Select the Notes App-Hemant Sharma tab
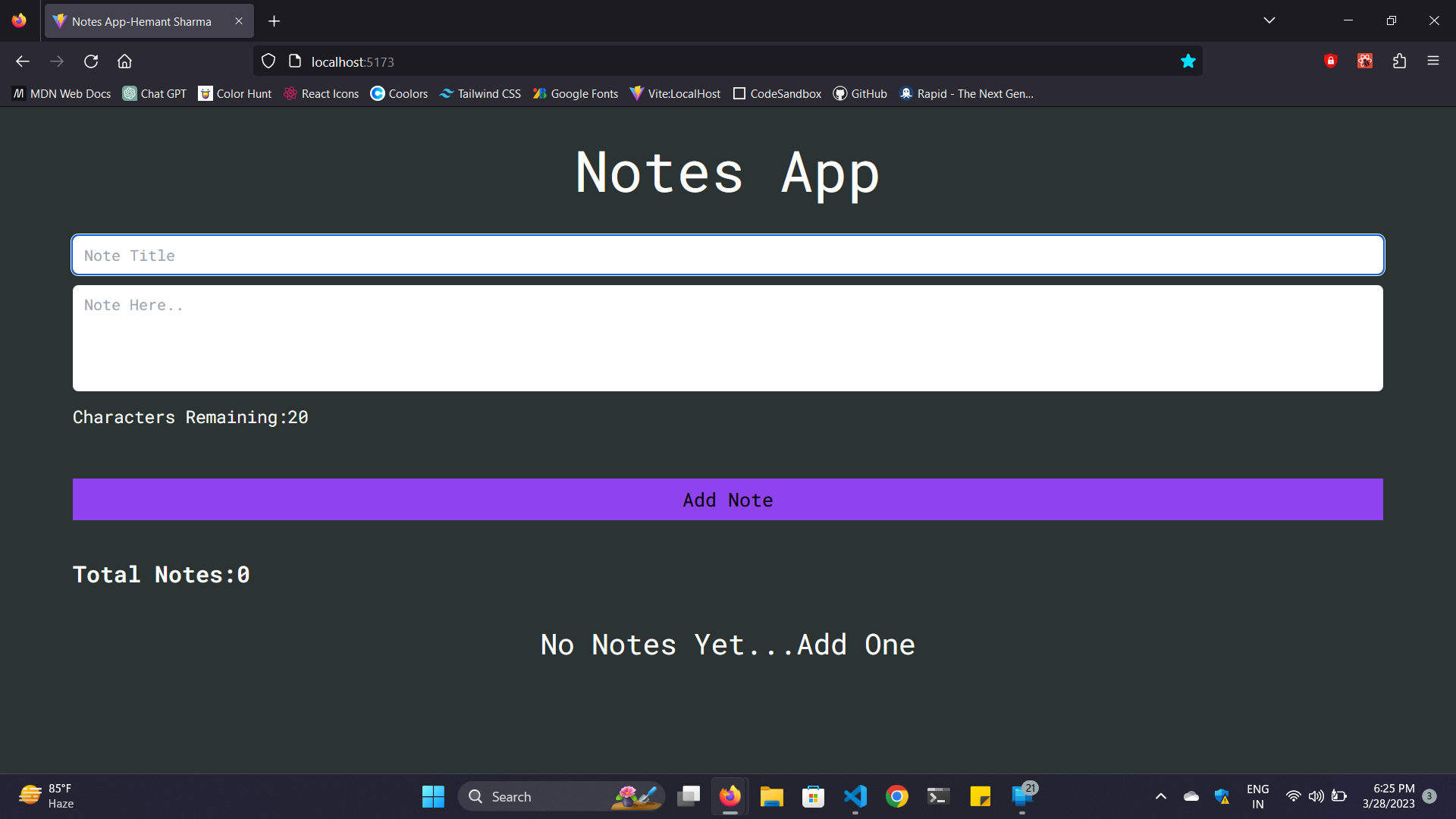The image size is (1456, 819). [149, 21]
